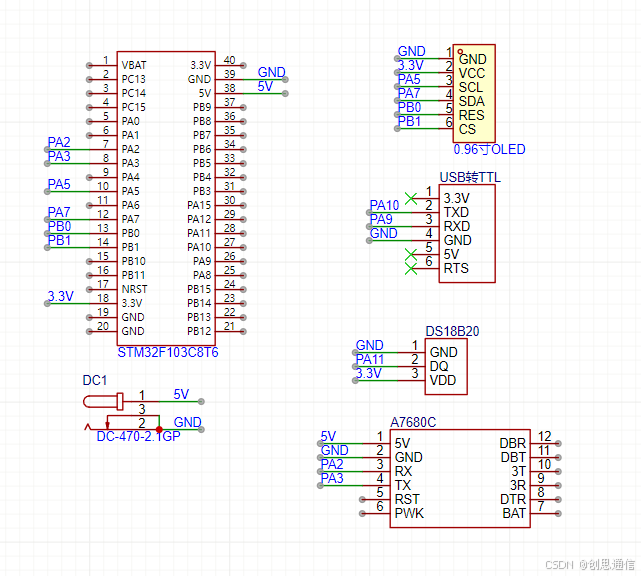Select the SCL pin name on the OLED
The image size is (641, 576).
(x=471, y=87)
